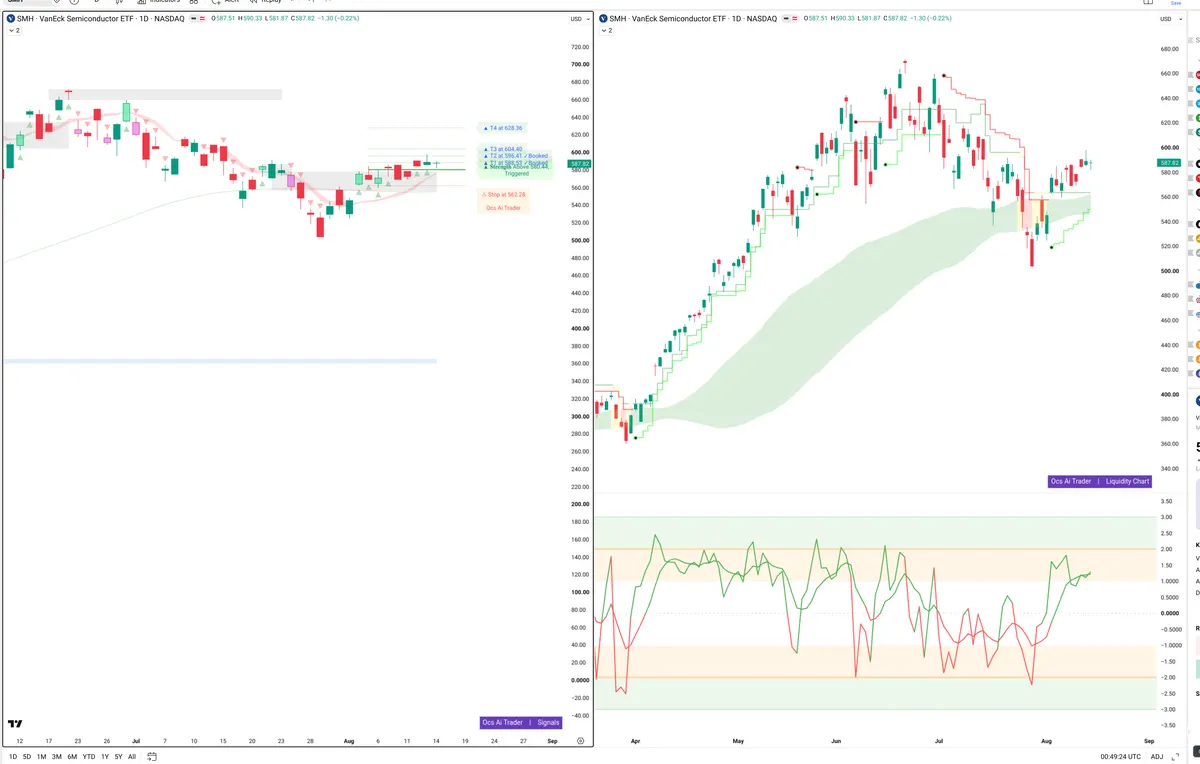The image size is (1200, 764).
Task: Select the All time range
Action: coord(132,756)
